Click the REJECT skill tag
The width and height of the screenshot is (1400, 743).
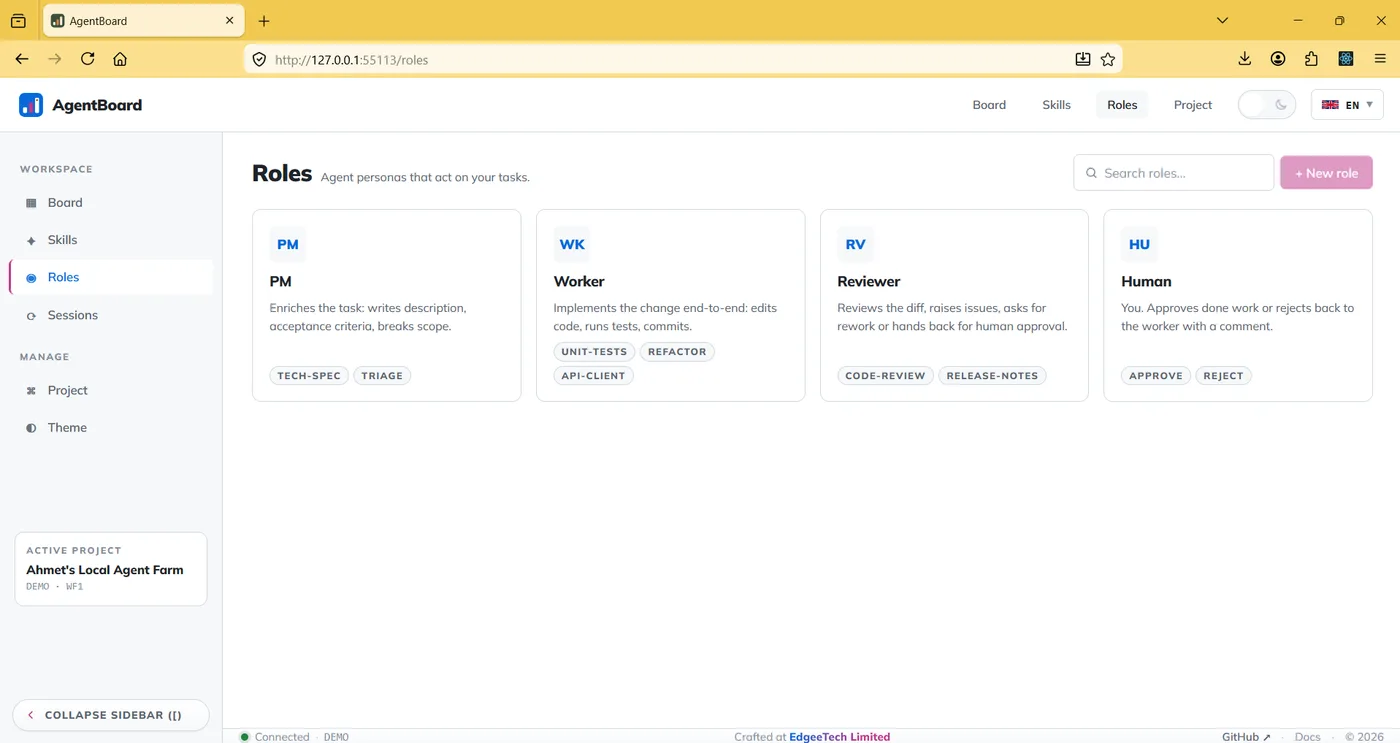1223,376
